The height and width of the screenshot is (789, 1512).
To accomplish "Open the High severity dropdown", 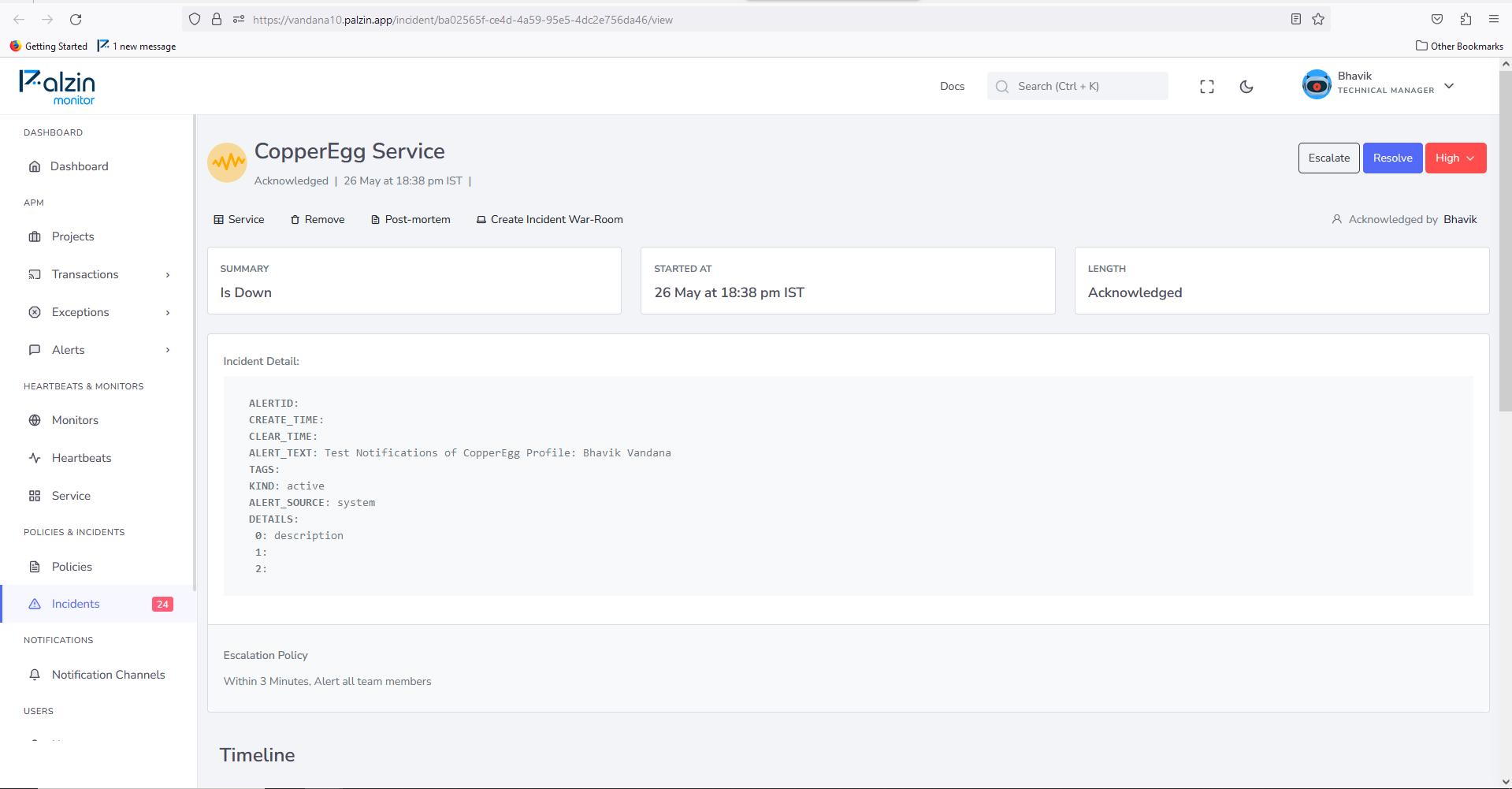I will 1455,158.
